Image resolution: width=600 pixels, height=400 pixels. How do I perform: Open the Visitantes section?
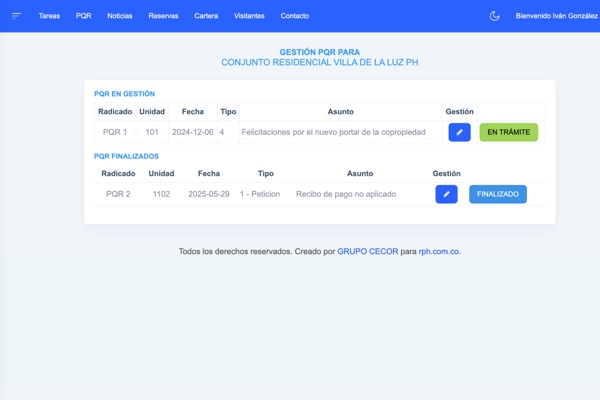(249, 16)
